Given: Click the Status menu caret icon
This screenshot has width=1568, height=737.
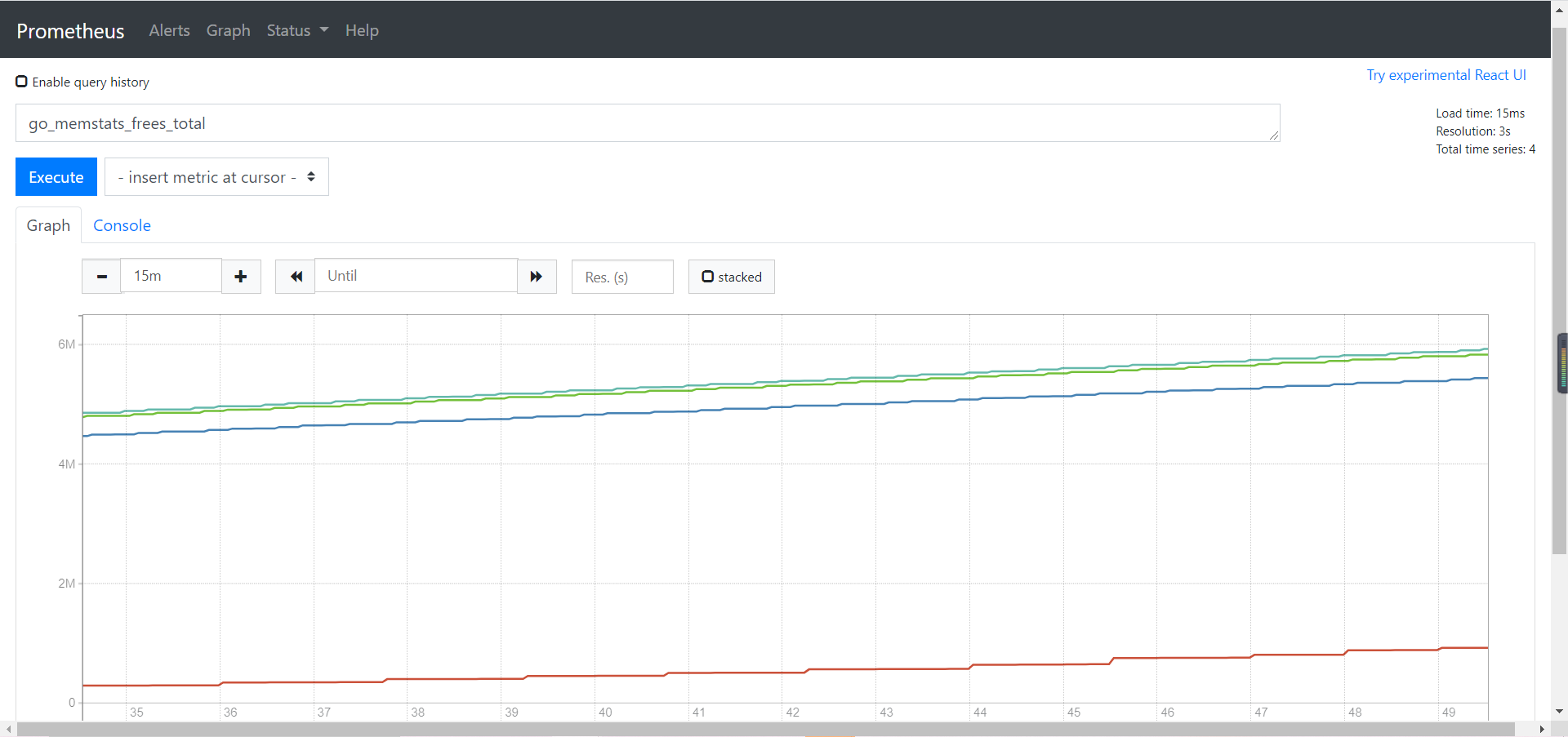Looking at the screenshot, I should (324, 30).
